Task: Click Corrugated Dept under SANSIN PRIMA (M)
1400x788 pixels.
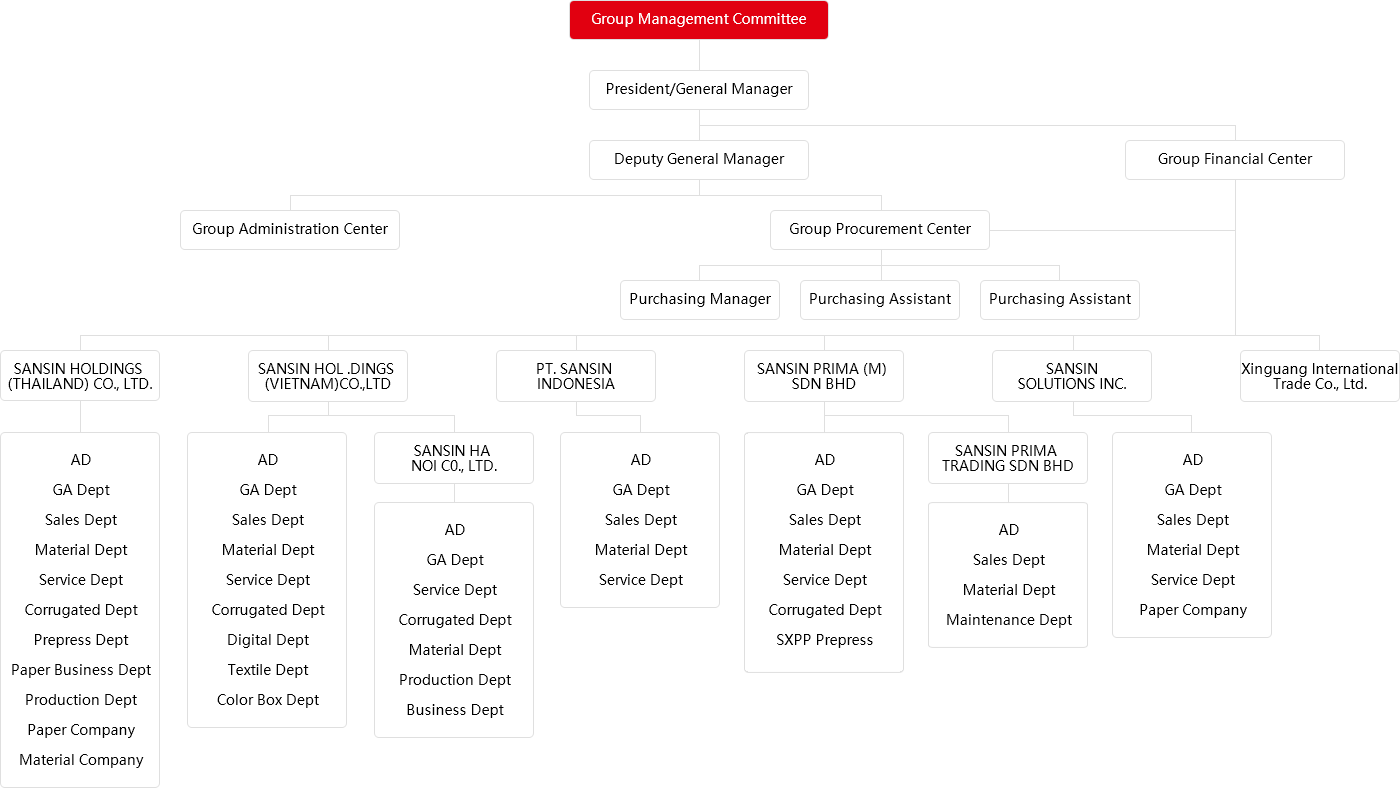Action: click(x=825, y=610)
